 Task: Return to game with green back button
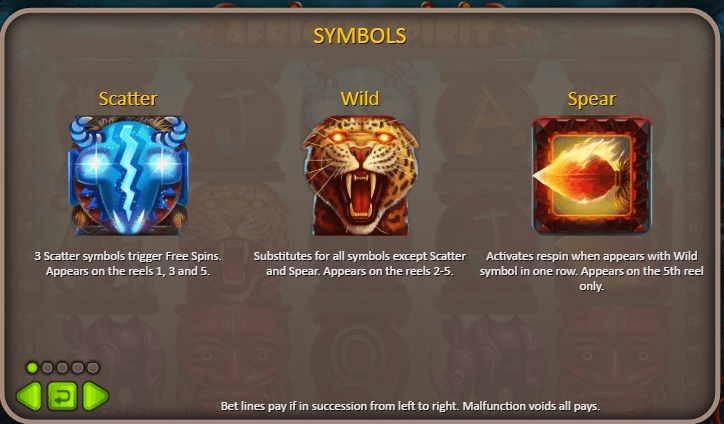[x=62, y=396]
